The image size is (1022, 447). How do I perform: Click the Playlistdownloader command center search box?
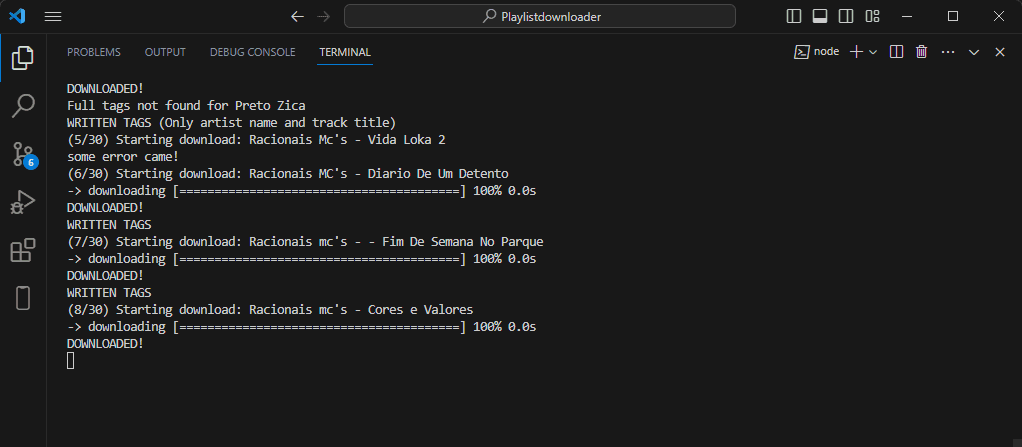tap(540, 16)
